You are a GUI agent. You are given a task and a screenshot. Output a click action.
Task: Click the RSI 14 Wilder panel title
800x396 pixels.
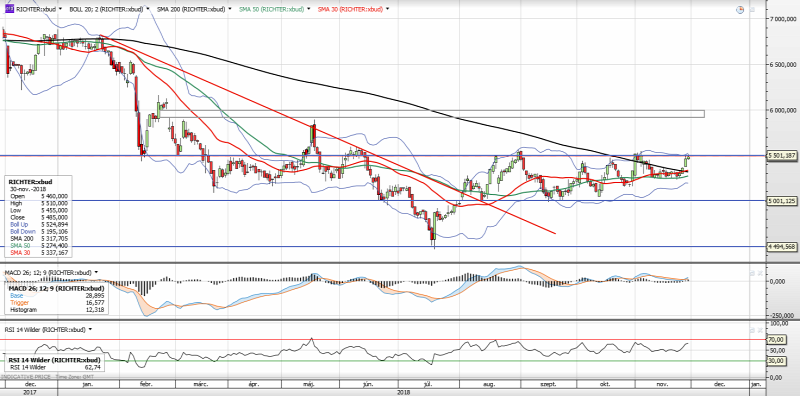click(x=45, y=329)
